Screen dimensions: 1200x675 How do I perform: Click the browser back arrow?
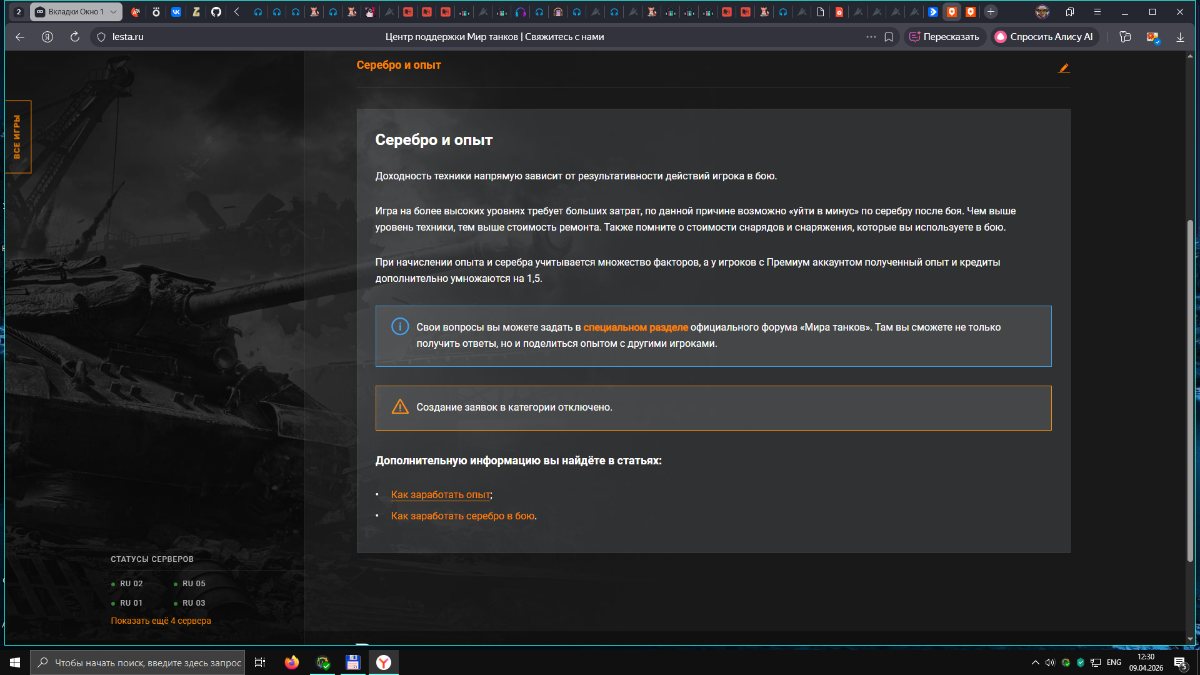(20, 37)
